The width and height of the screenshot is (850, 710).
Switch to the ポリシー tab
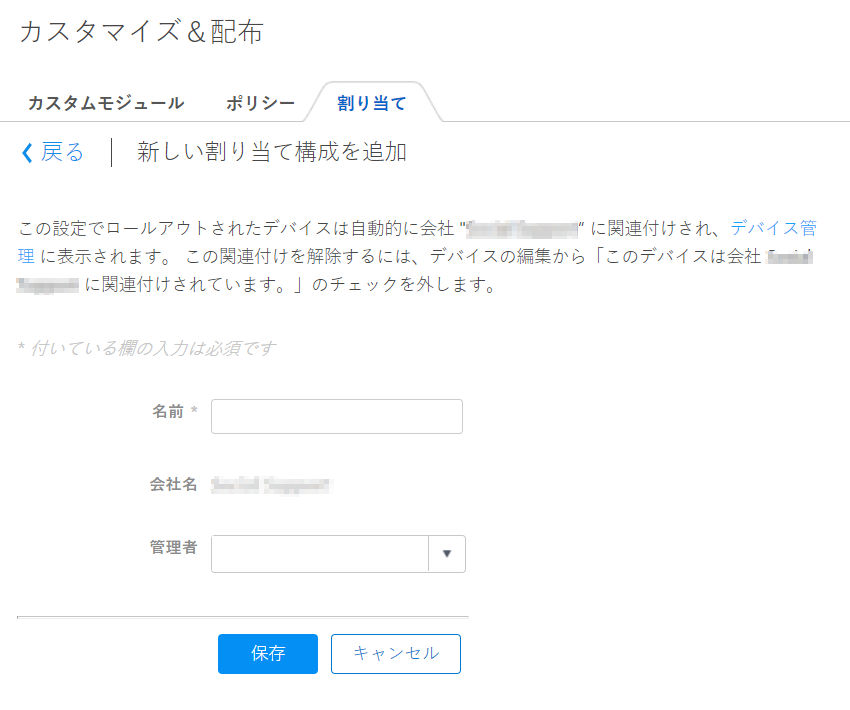260,103
